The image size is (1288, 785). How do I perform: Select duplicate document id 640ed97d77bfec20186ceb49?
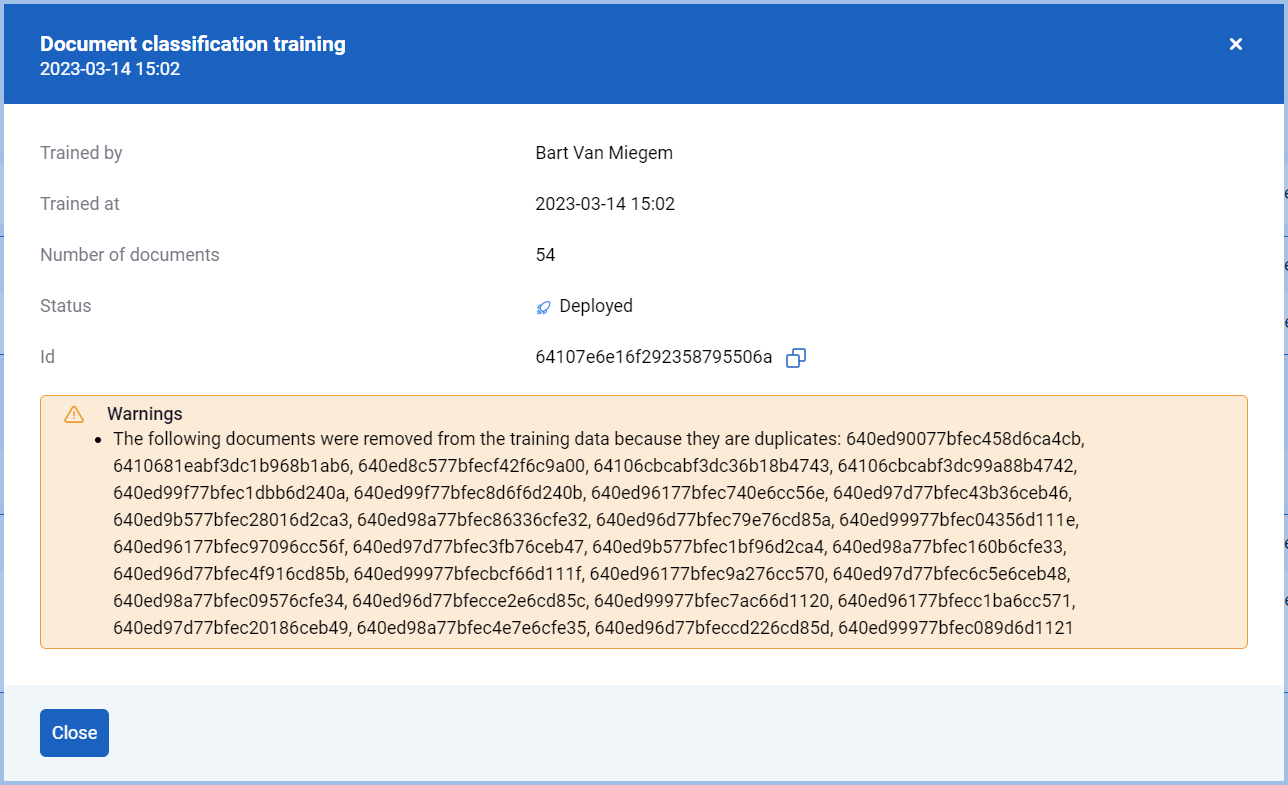(230, 628)
